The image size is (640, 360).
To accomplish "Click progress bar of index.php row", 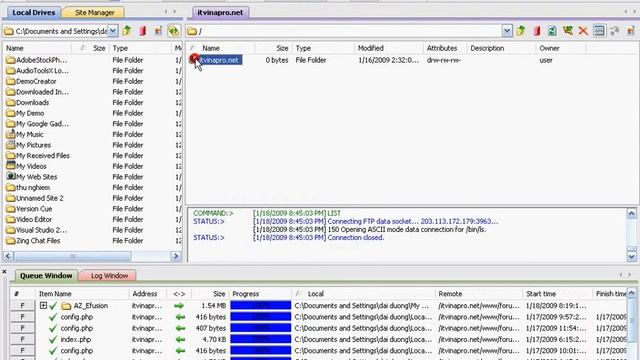I will pyautogui.click(x=260, y=339).
